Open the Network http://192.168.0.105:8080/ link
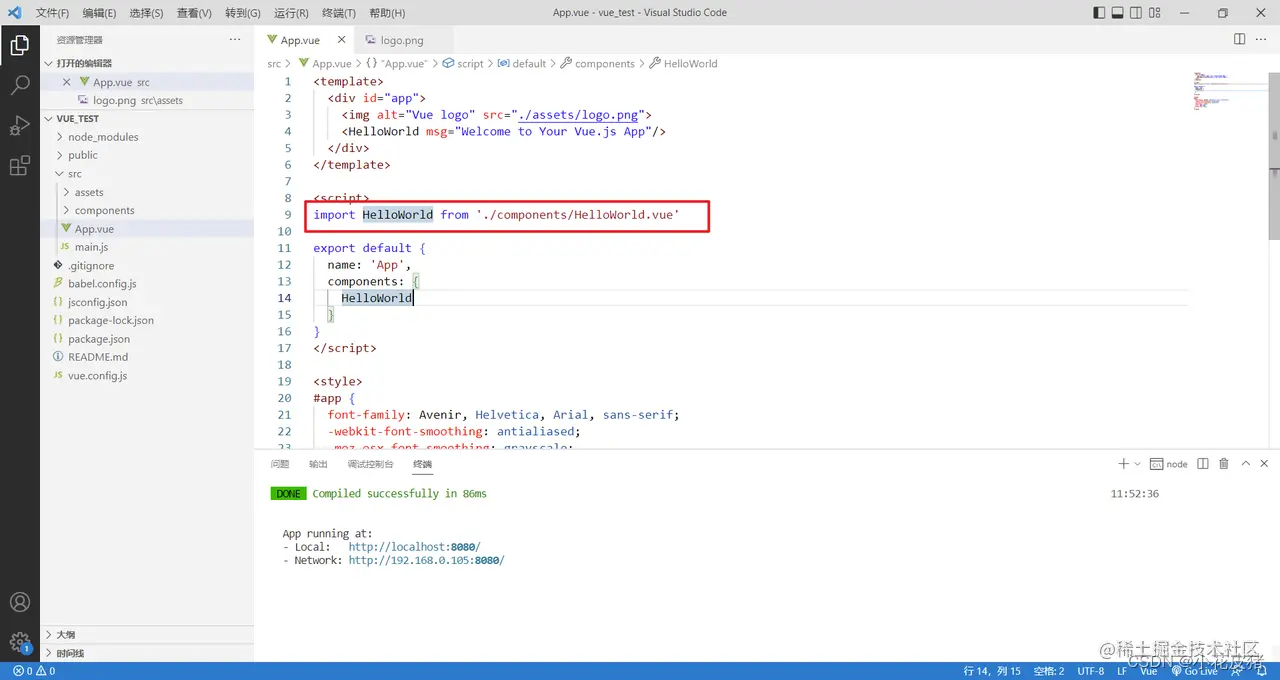Viewport: 1280px width, 680px height. tap(426, 561)
